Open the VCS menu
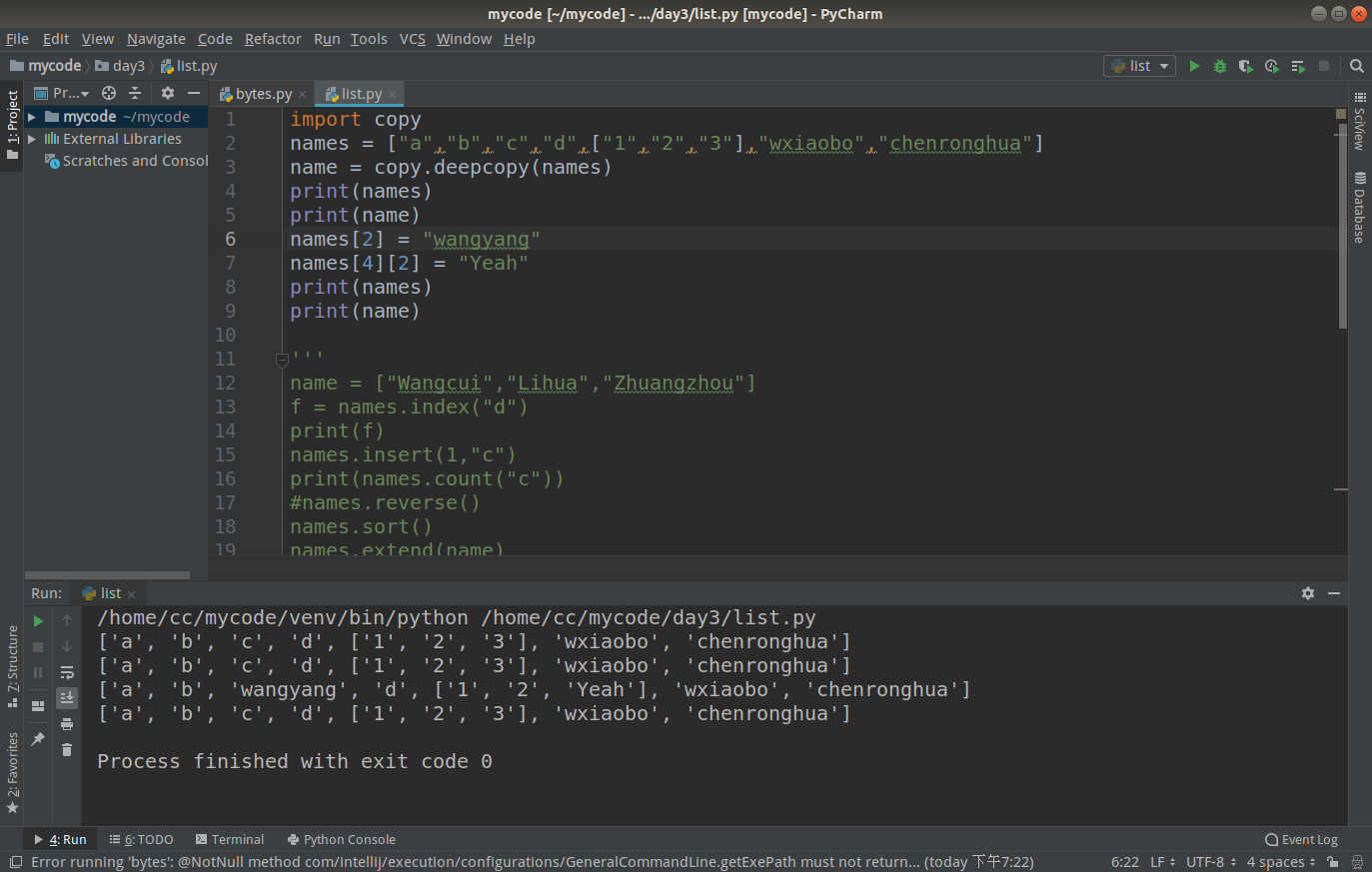 (413, 39)
